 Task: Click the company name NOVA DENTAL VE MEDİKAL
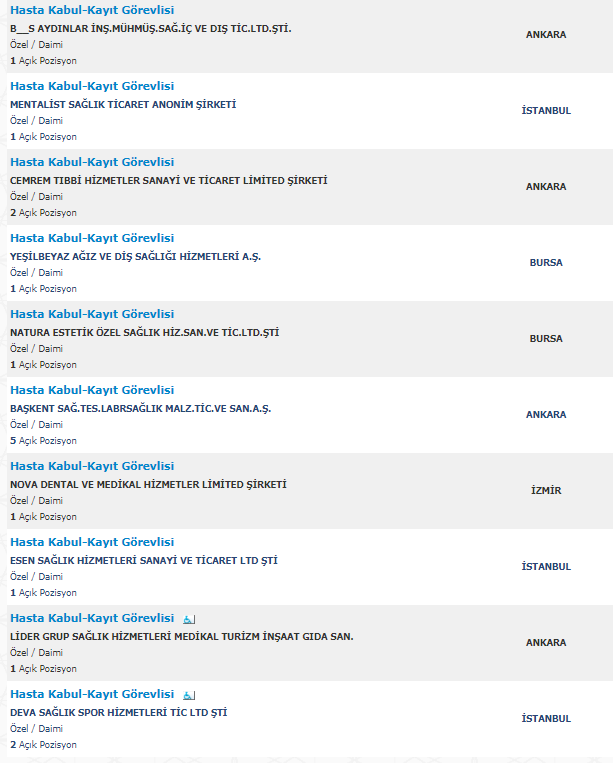point(148,485)
